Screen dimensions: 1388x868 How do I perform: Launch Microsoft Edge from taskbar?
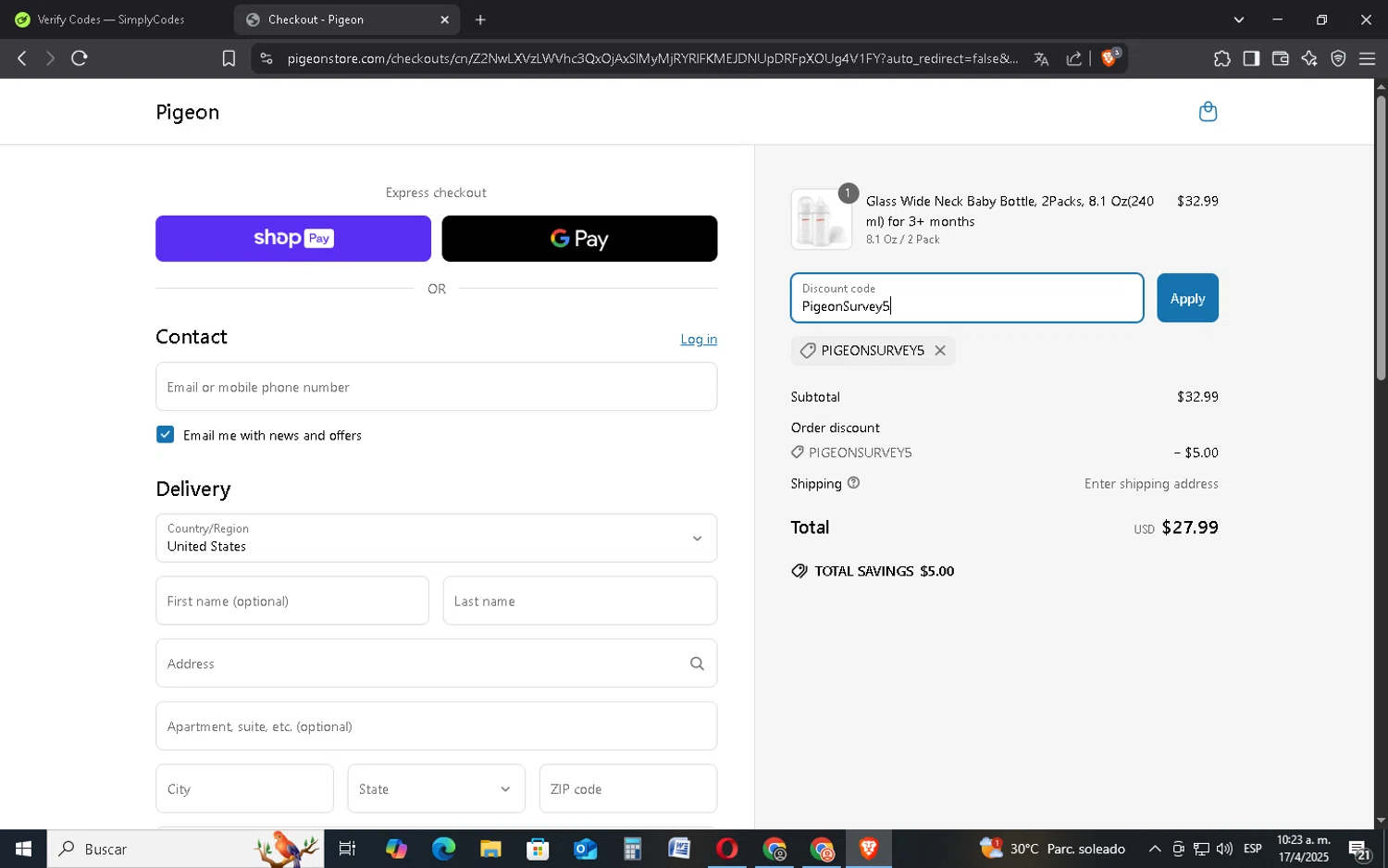(443, 849)
